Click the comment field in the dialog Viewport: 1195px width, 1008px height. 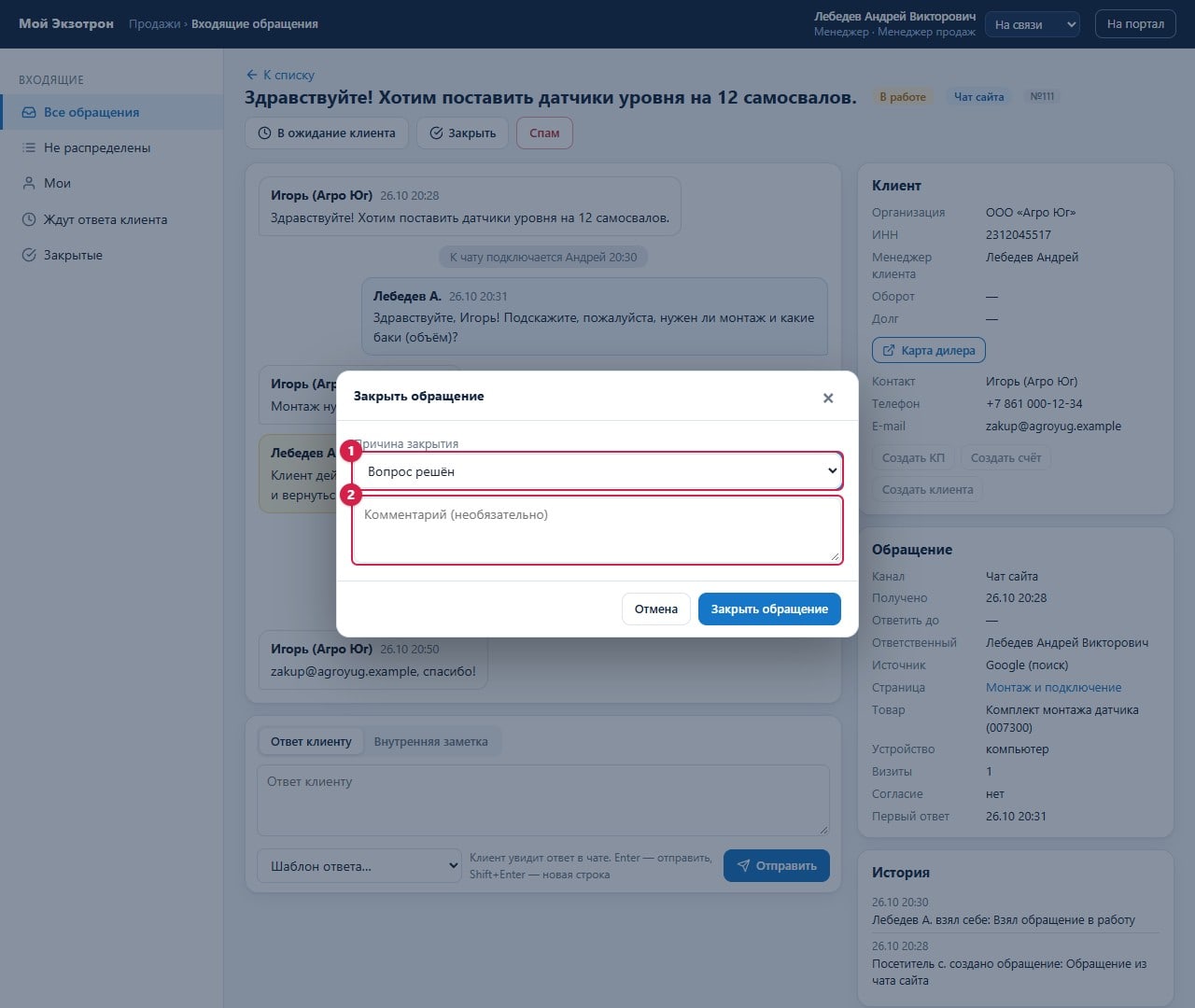coord(597,530)
